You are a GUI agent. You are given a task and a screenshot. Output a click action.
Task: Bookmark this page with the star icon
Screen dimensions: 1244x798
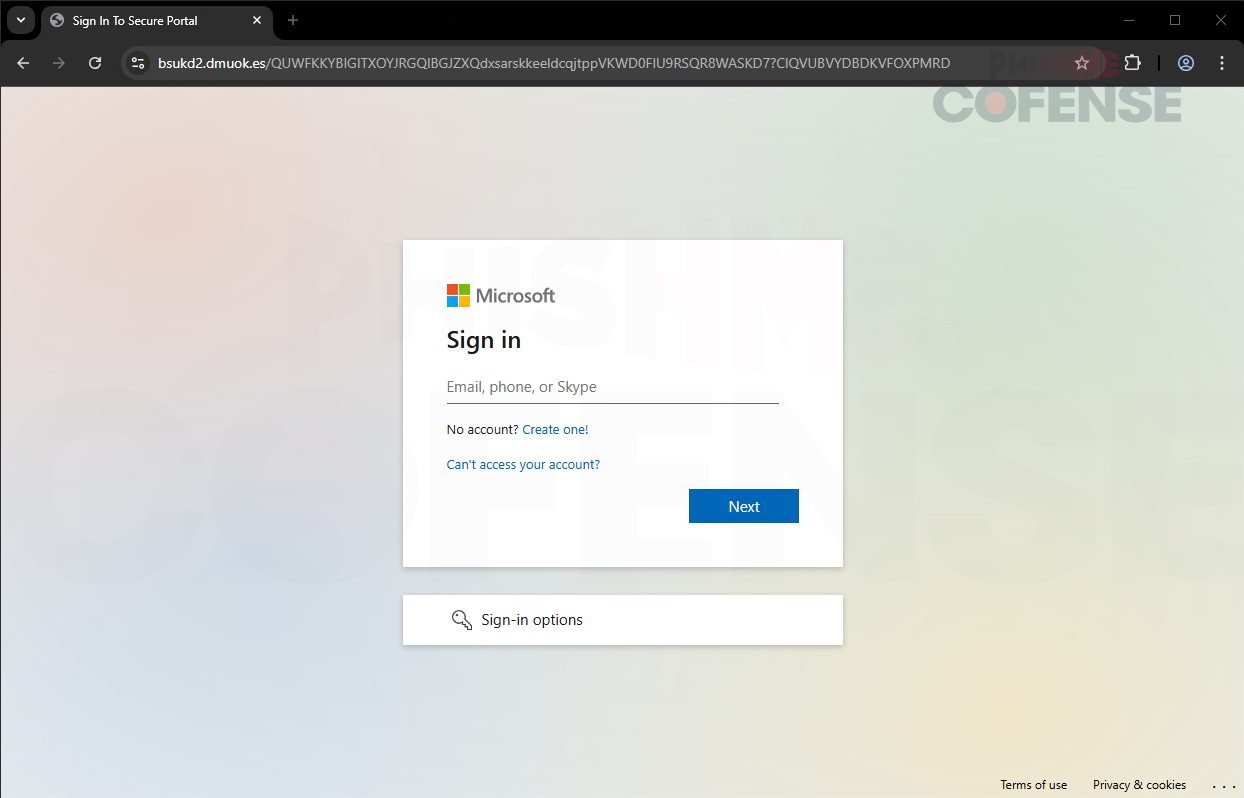1081,63
